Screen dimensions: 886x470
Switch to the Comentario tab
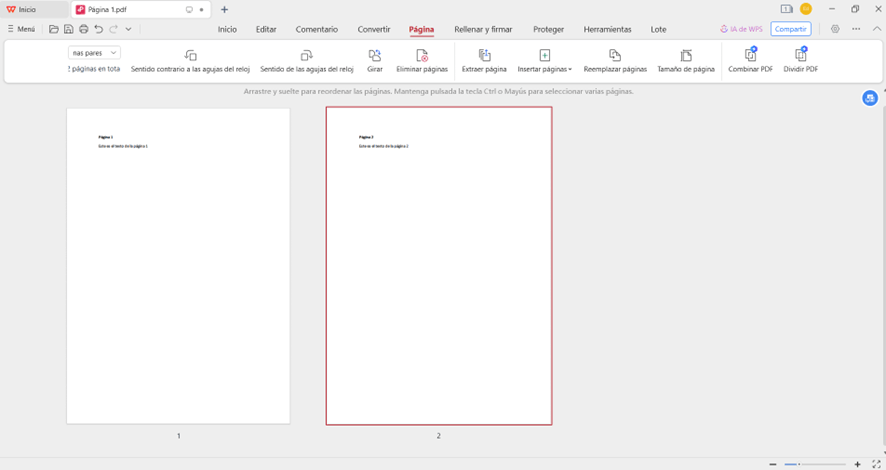[316, 29]
